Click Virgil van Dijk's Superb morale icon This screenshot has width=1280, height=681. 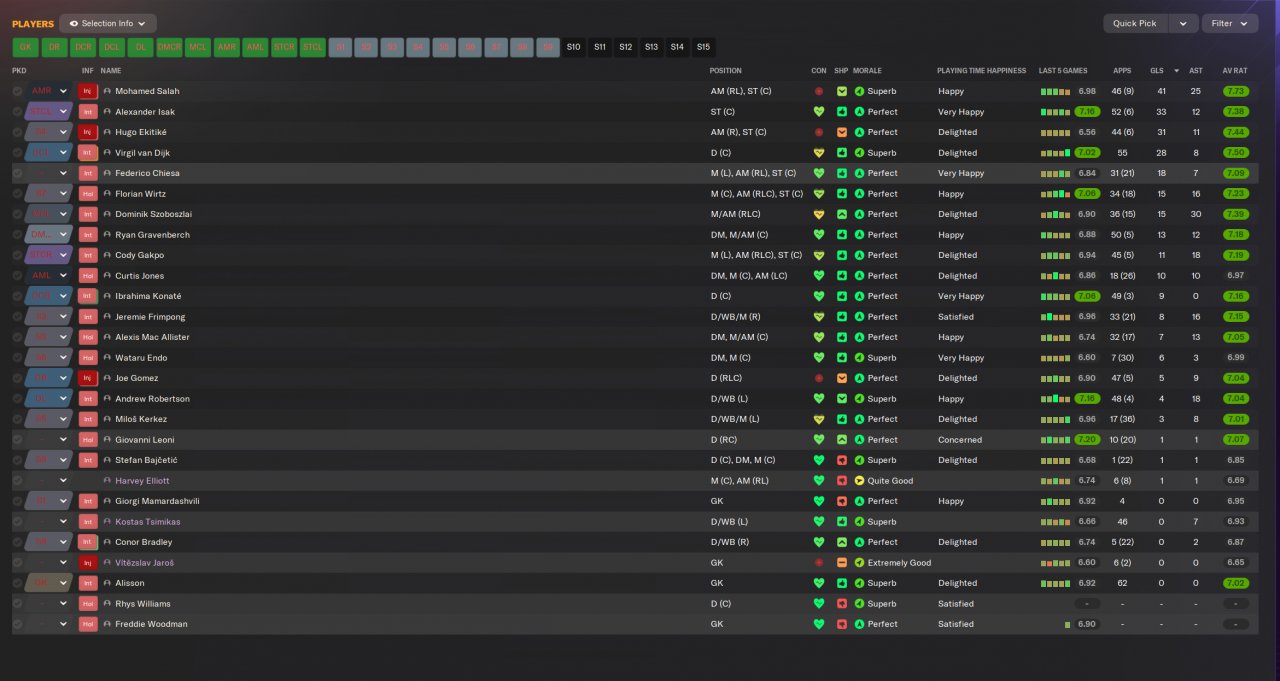(859, 153)
